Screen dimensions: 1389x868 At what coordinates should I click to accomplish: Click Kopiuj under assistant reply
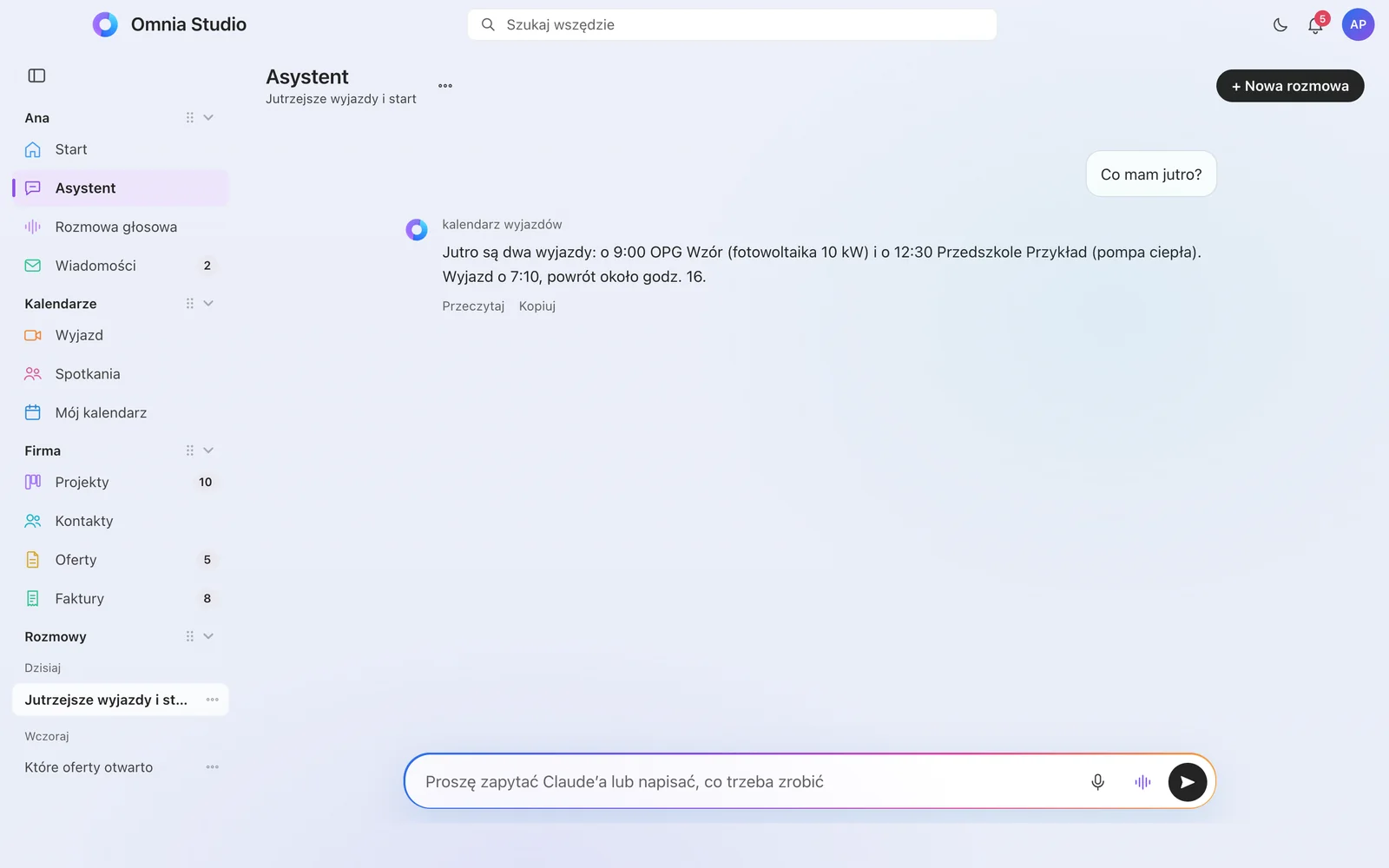[537, 306]
